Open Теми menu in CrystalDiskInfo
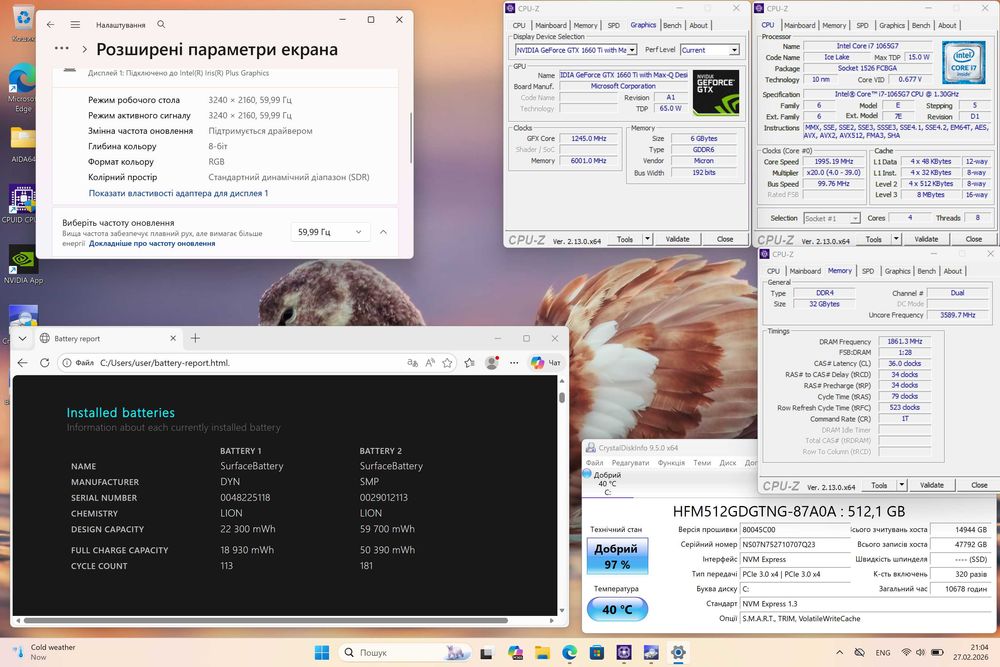This screenshot has height=667, width=1000. (x=702, y=462)
